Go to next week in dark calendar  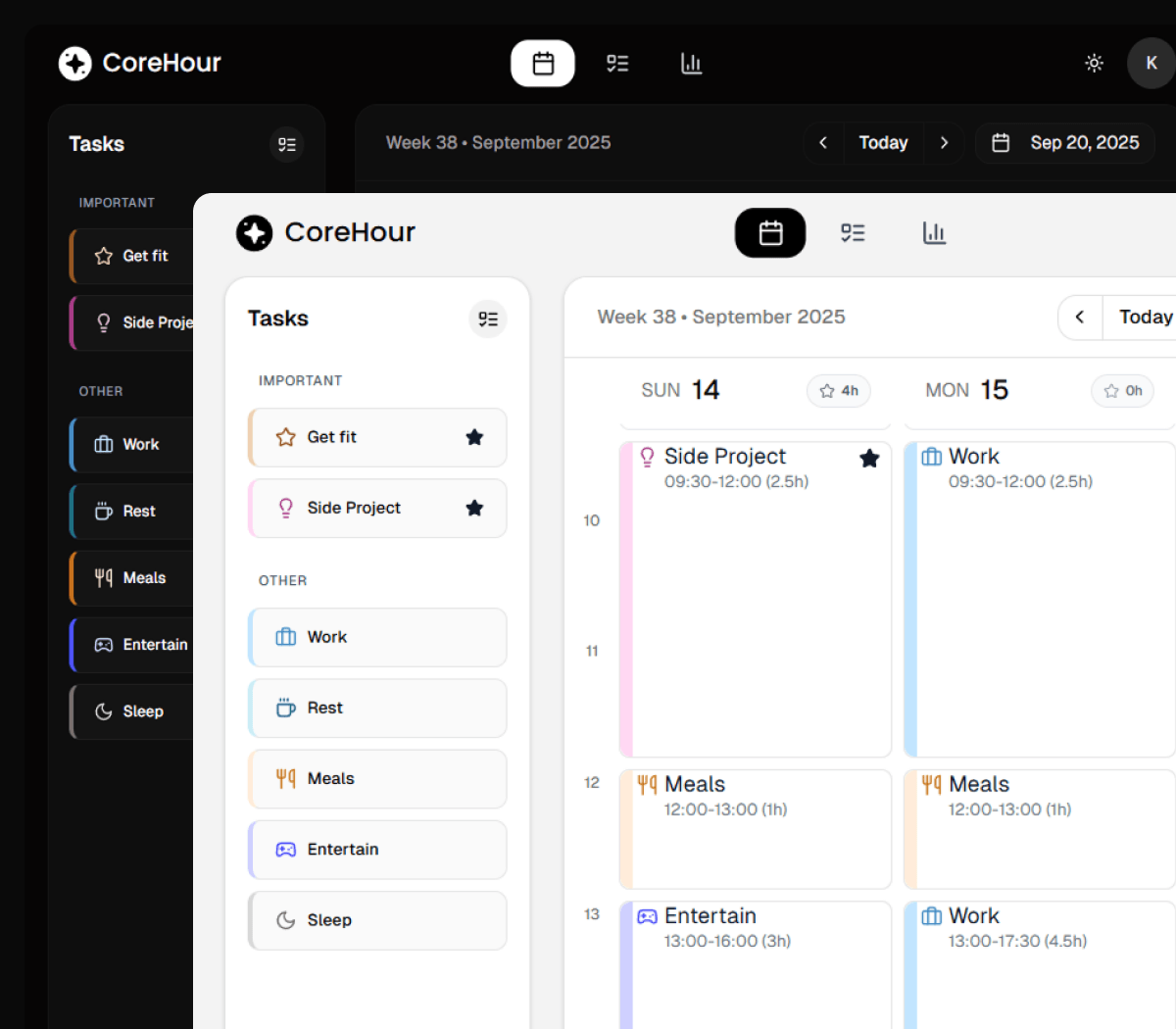pyautogui.click(x=944, y=143)
